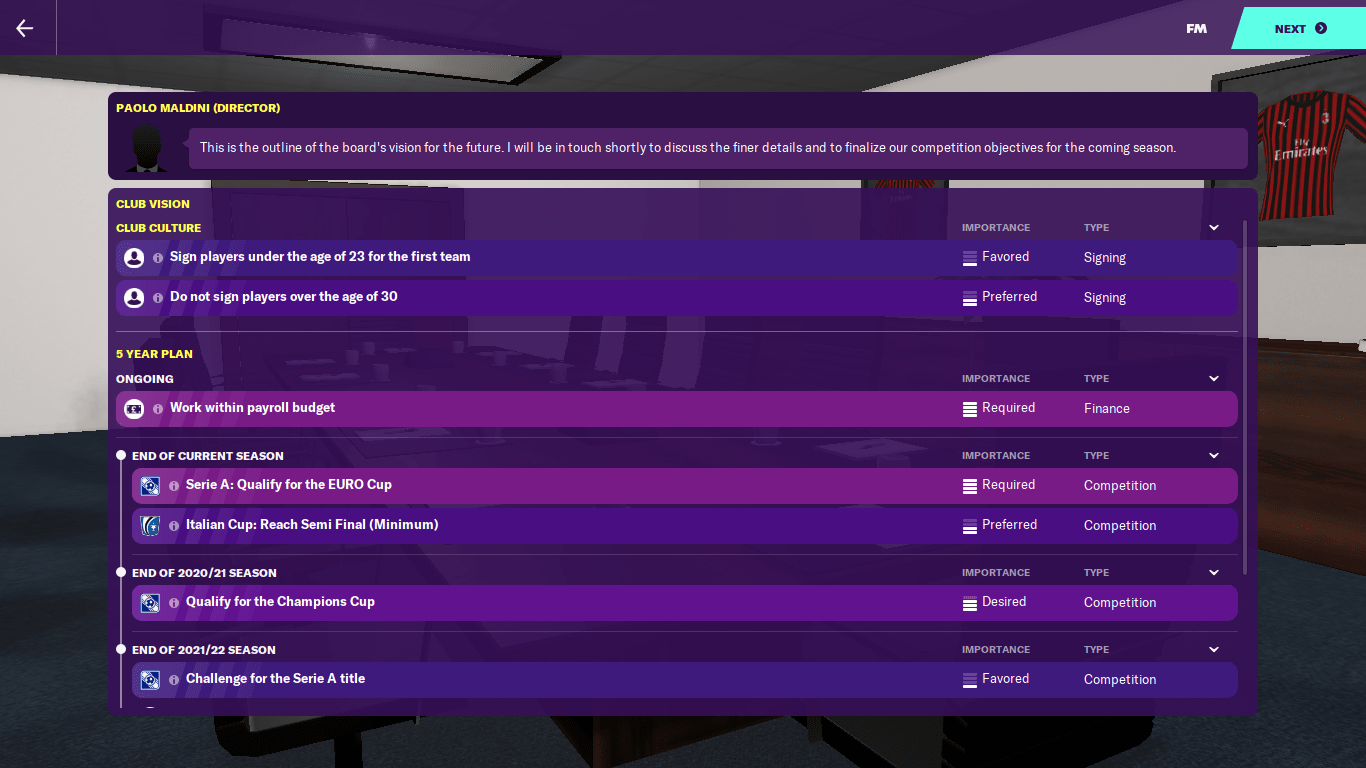
Task: Click the vision panel vertical scrollbar
Action: click(x=1245, y=397)
